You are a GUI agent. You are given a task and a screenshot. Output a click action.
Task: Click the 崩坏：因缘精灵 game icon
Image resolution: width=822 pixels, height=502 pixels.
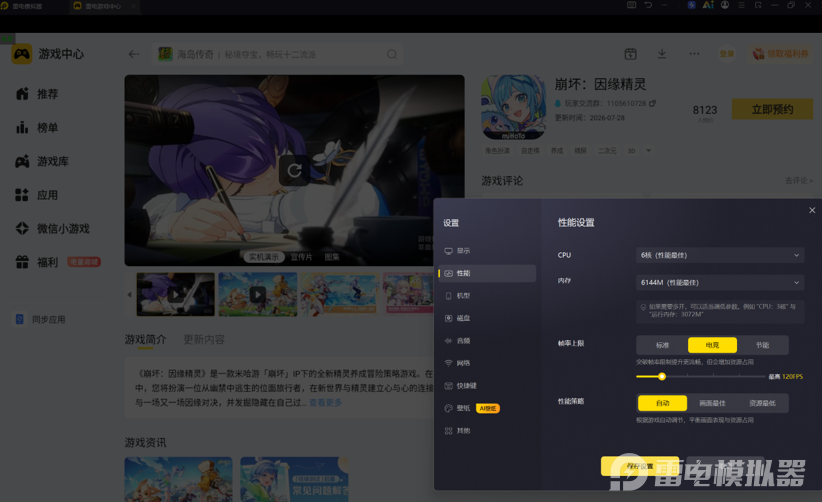(x=513, y=107)
